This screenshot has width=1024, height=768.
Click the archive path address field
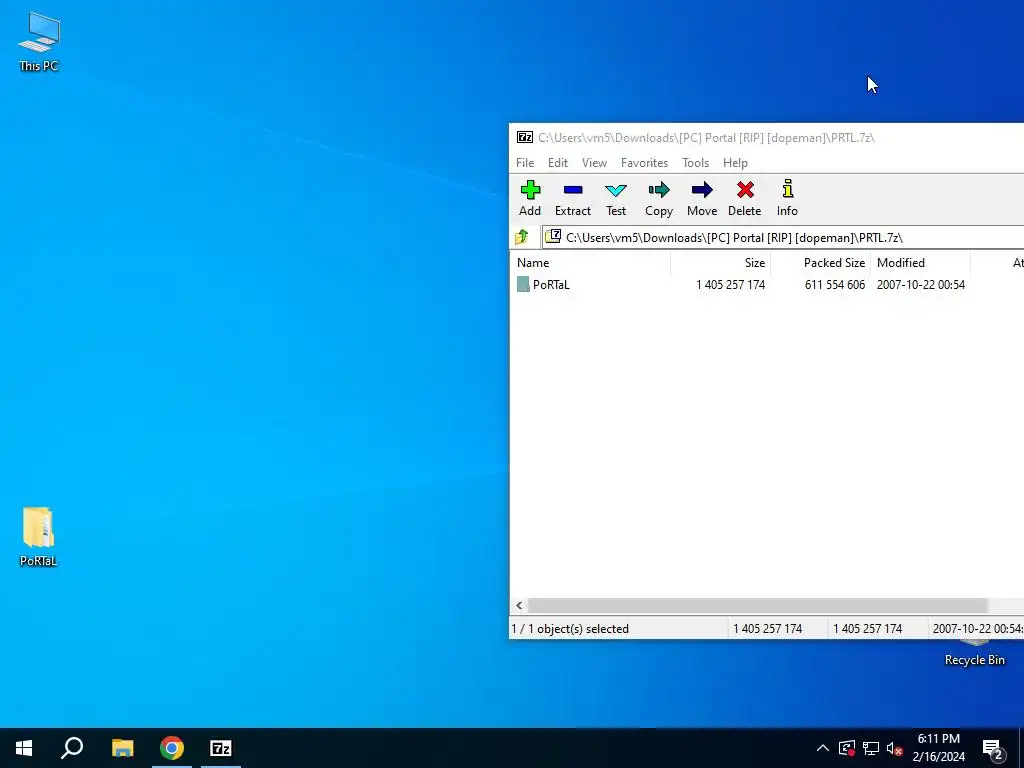coord(783,237)
